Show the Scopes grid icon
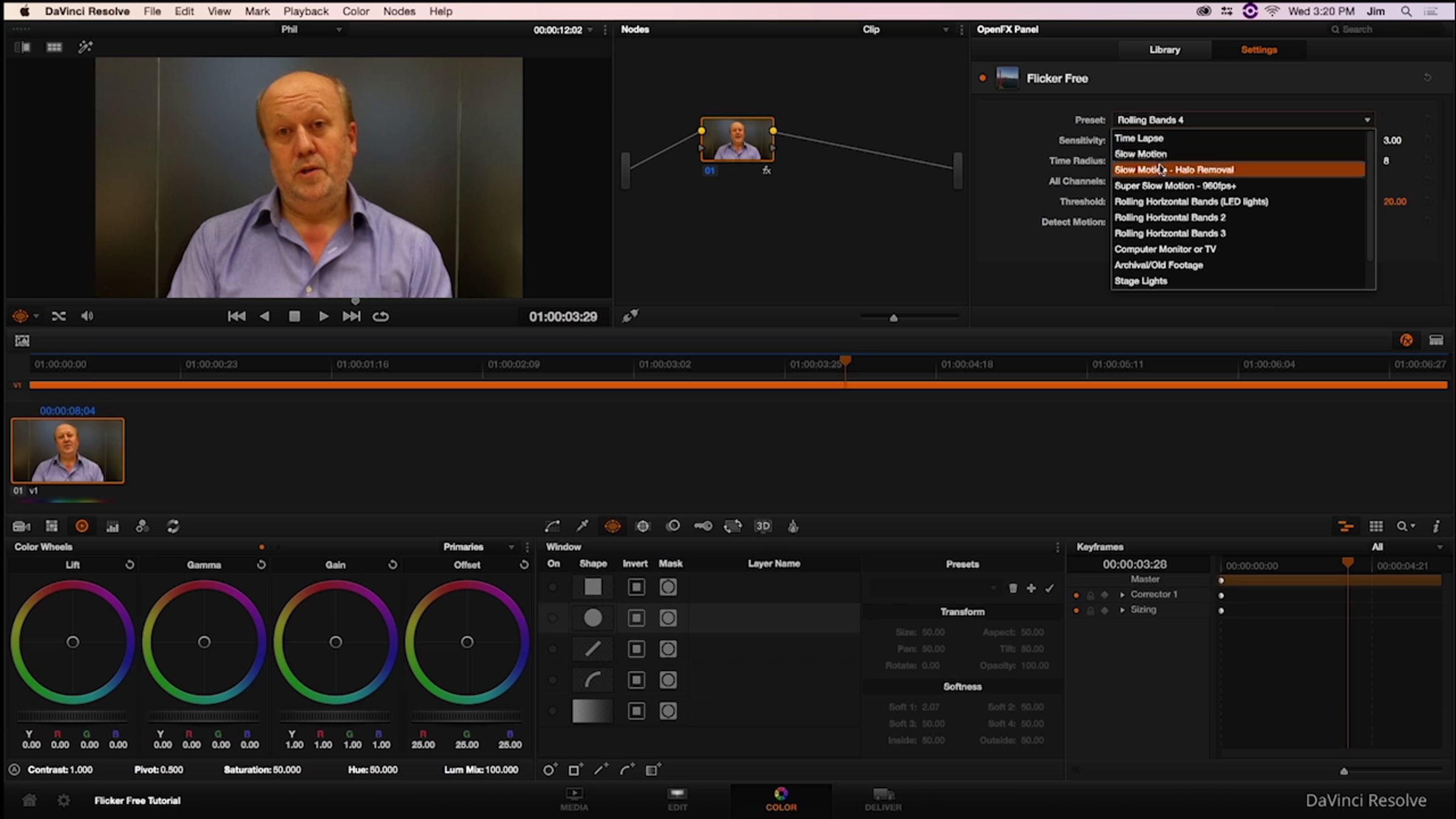This screenshot has height=819, width=1456. tap(1376, 527)
